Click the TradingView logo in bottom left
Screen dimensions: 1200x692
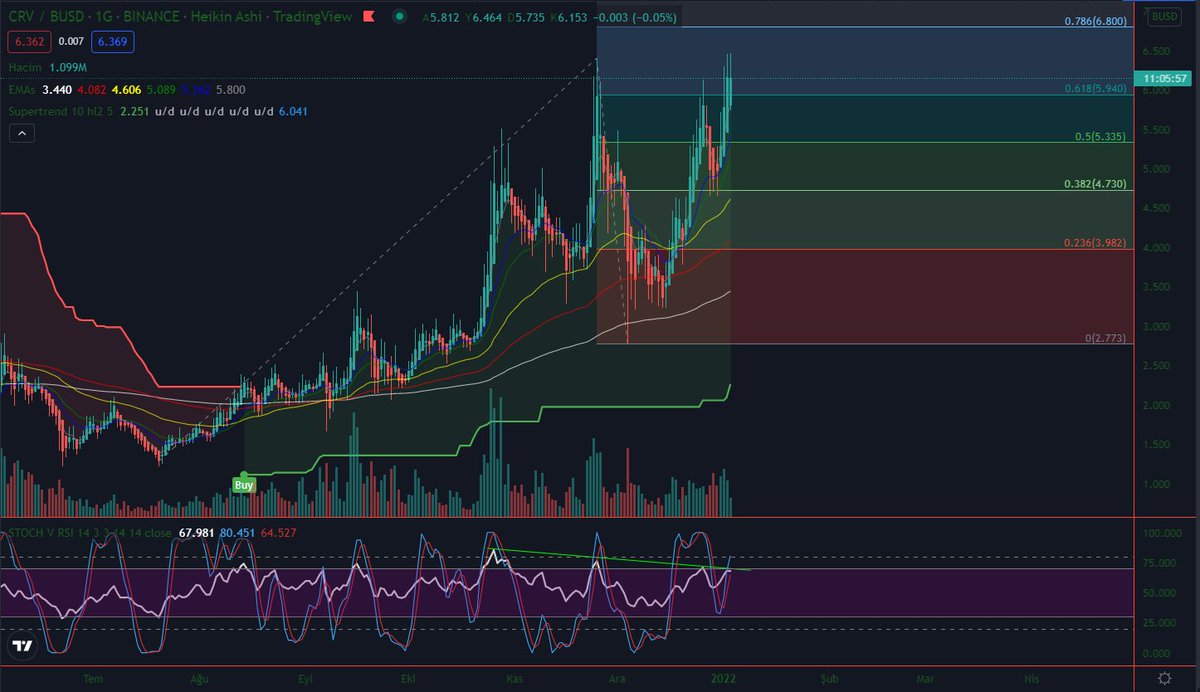(x=21, y=645)
